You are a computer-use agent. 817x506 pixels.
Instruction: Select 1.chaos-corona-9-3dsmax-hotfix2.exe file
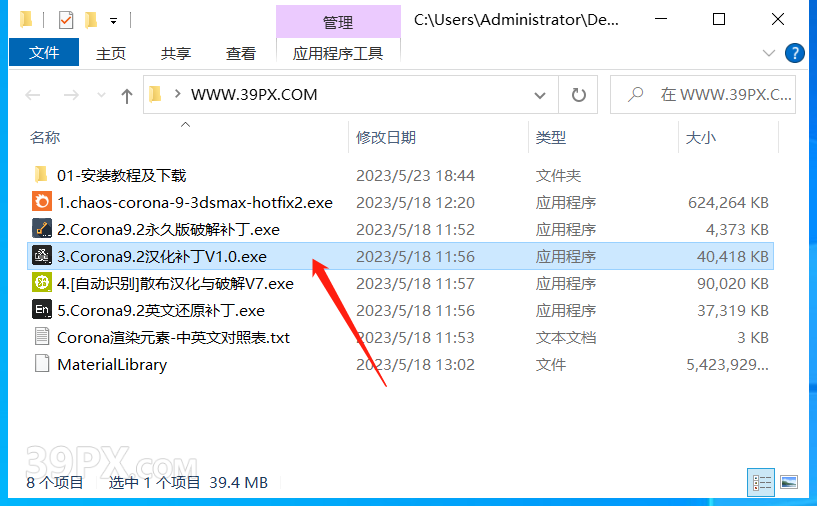pos(195,203)
